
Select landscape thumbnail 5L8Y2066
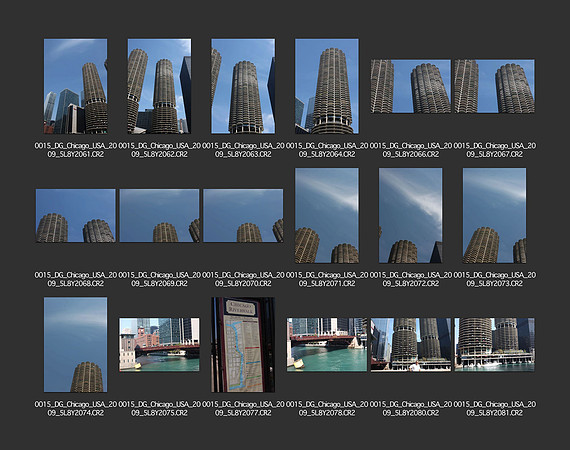[x=411, y=87]
